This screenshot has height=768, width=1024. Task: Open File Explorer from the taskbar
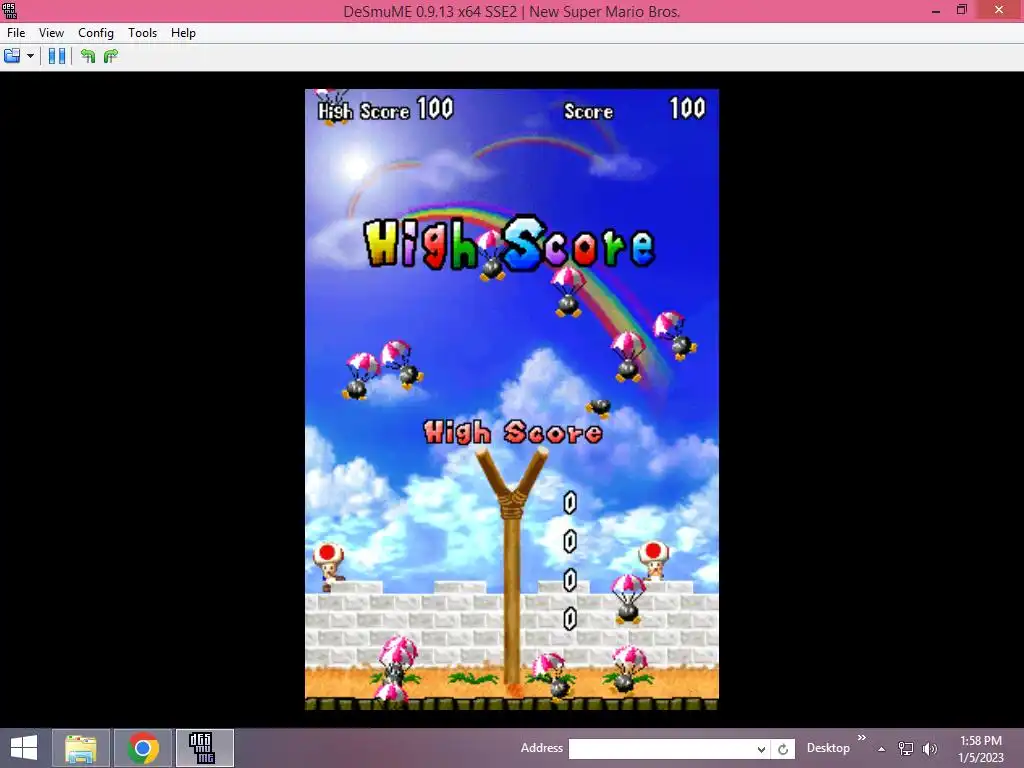tap(81, 748)
